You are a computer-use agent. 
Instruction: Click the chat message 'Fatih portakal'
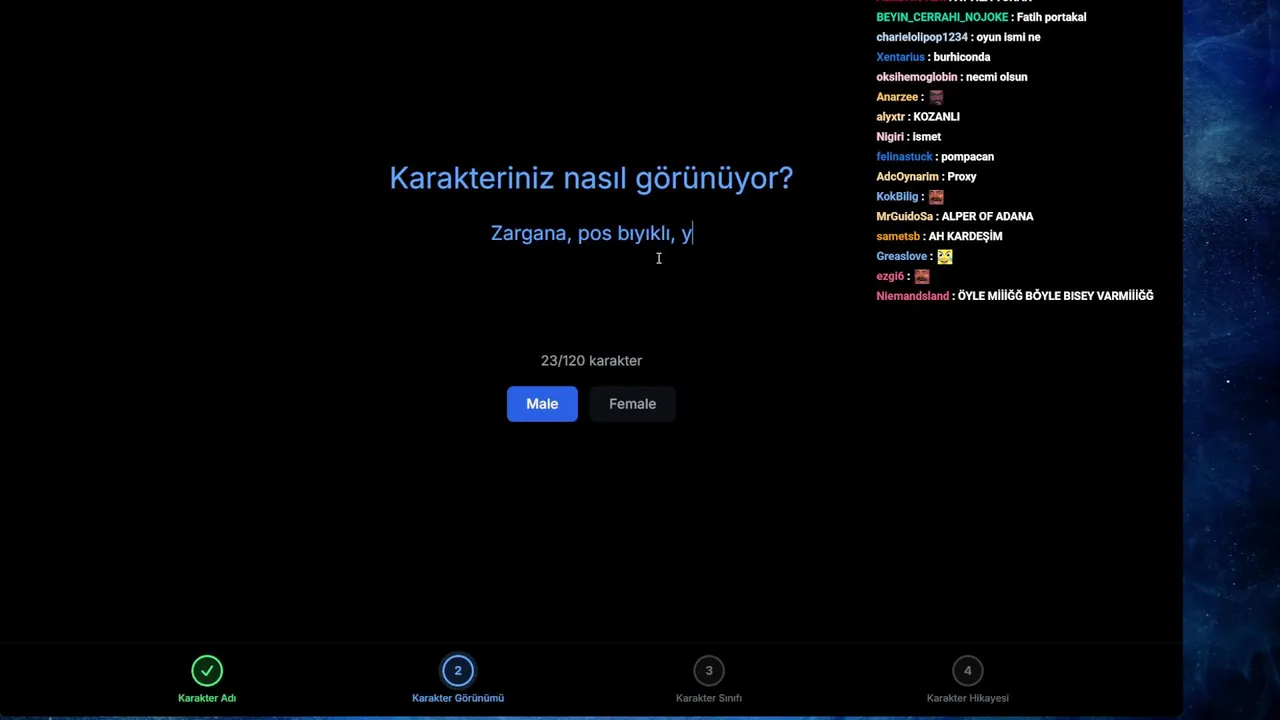1051,17
